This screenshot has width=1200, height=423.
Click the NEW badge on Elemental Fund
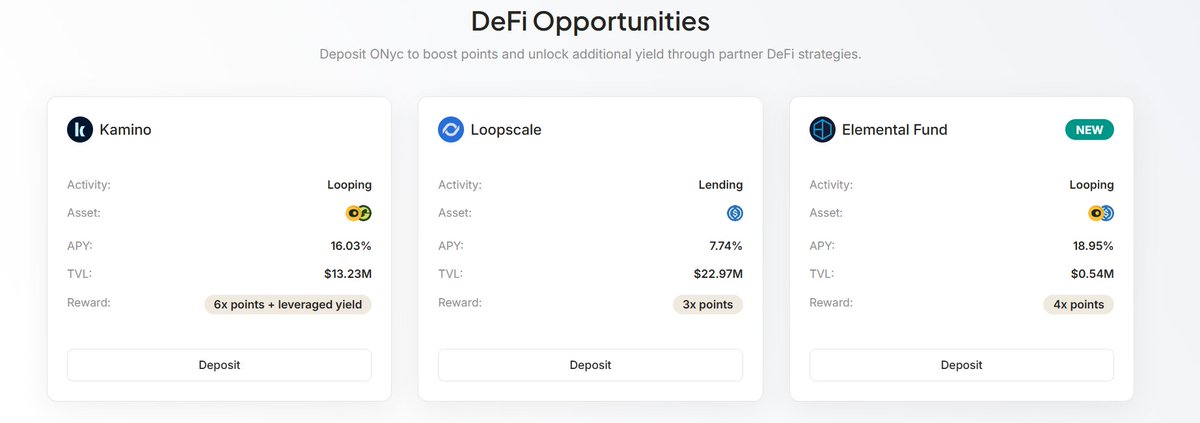click(1088, 130)
